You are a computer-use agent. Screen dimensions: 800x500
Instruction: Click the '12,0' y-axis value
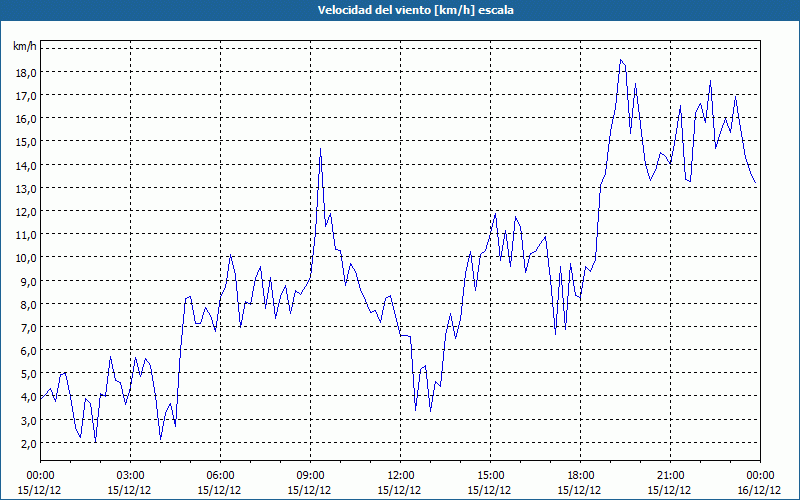tap(26, 212)
